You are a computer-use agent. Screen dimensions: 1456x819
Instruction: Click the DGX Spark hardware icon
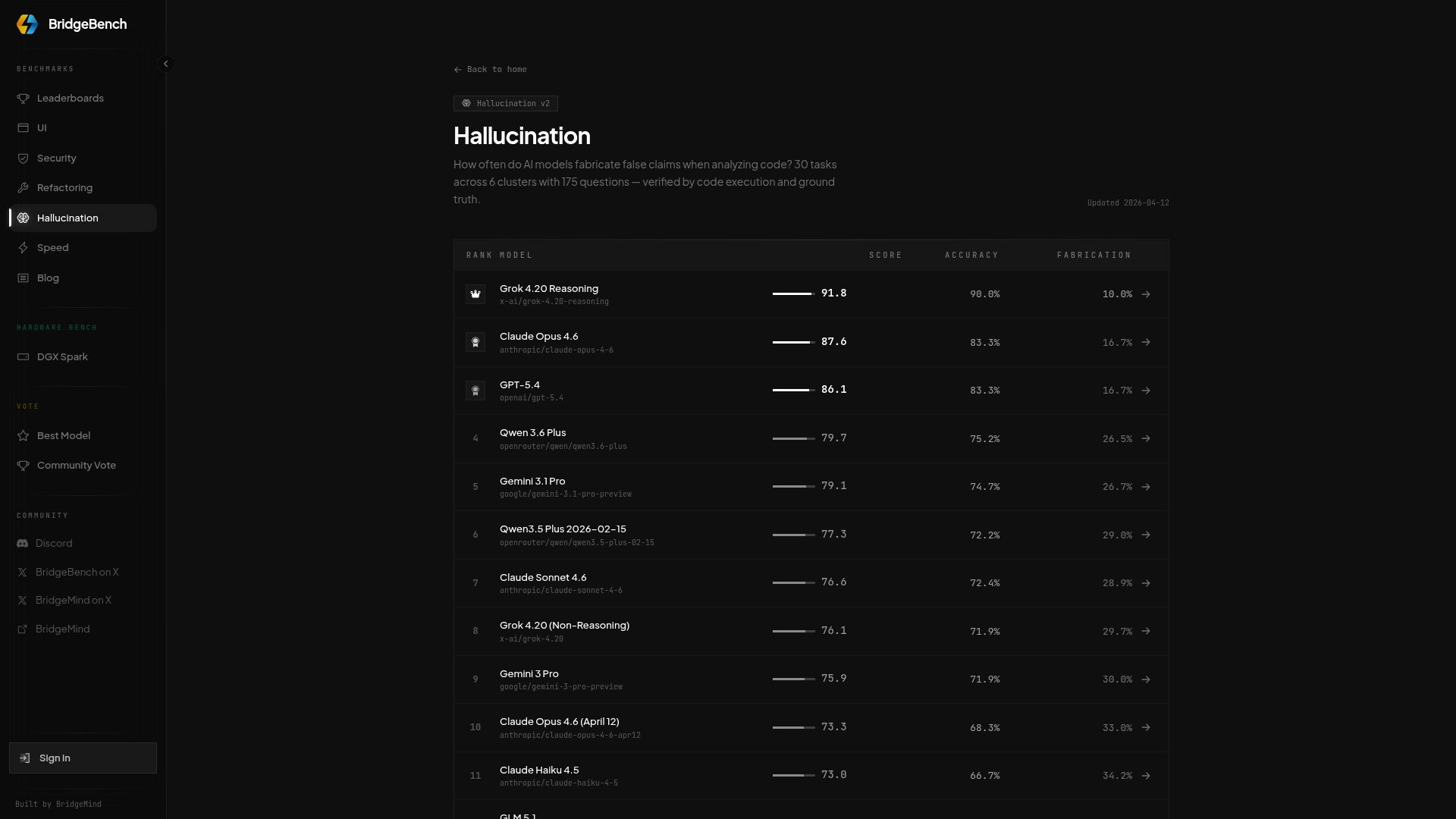click(x=24, y=357)
